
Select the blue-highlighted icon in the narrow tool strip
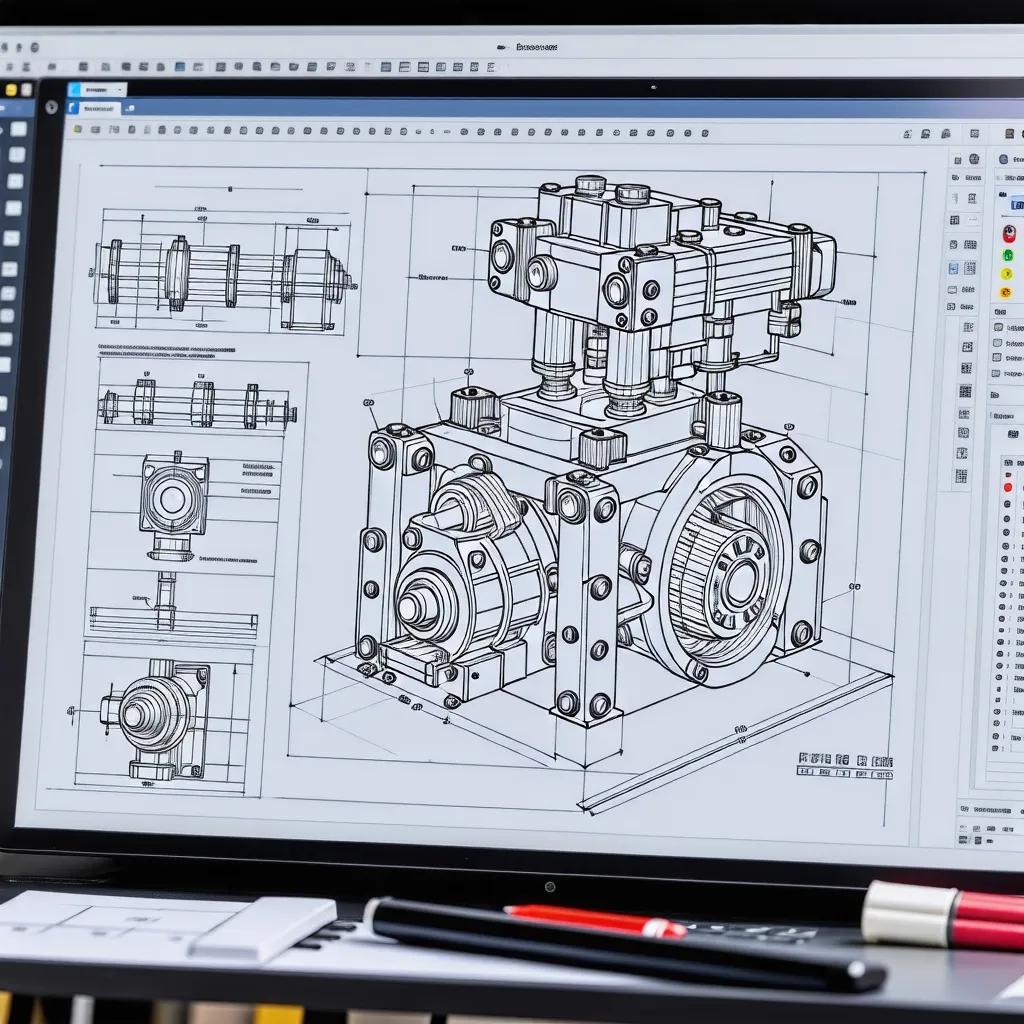click(x=953, y=268)
